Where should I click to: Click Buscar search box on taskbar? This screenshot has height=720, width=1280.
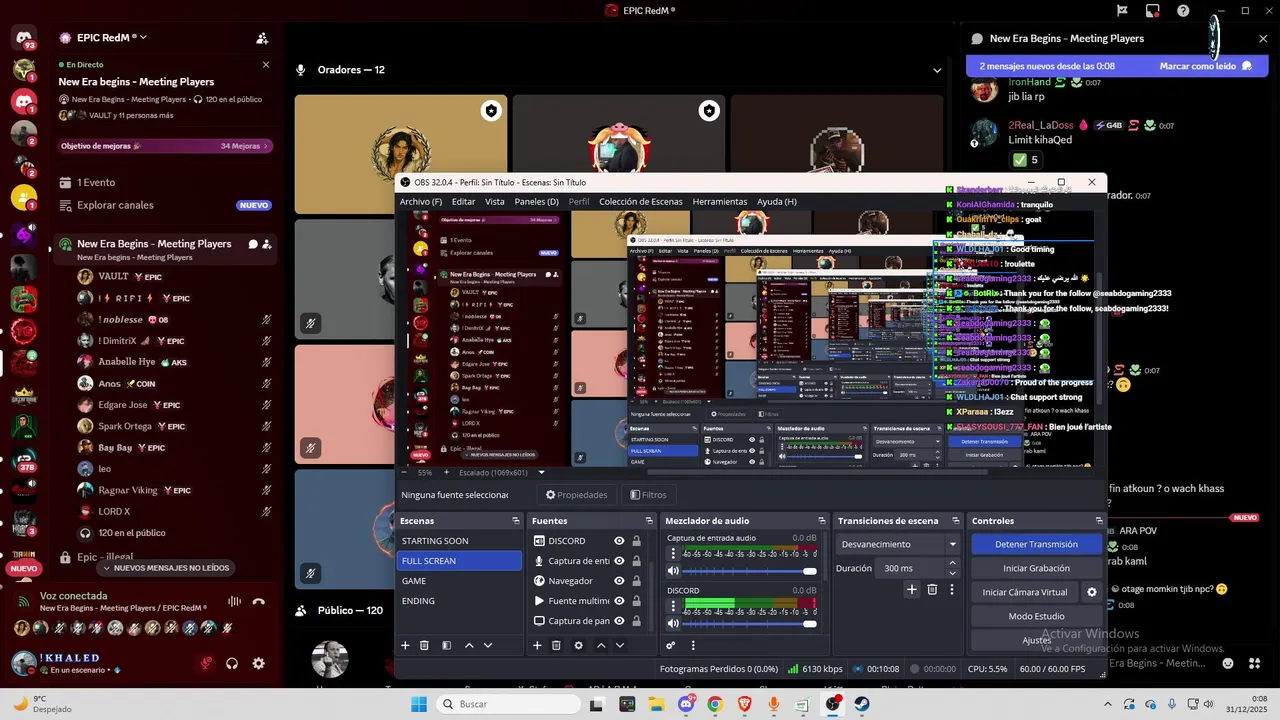coord(507,704)
